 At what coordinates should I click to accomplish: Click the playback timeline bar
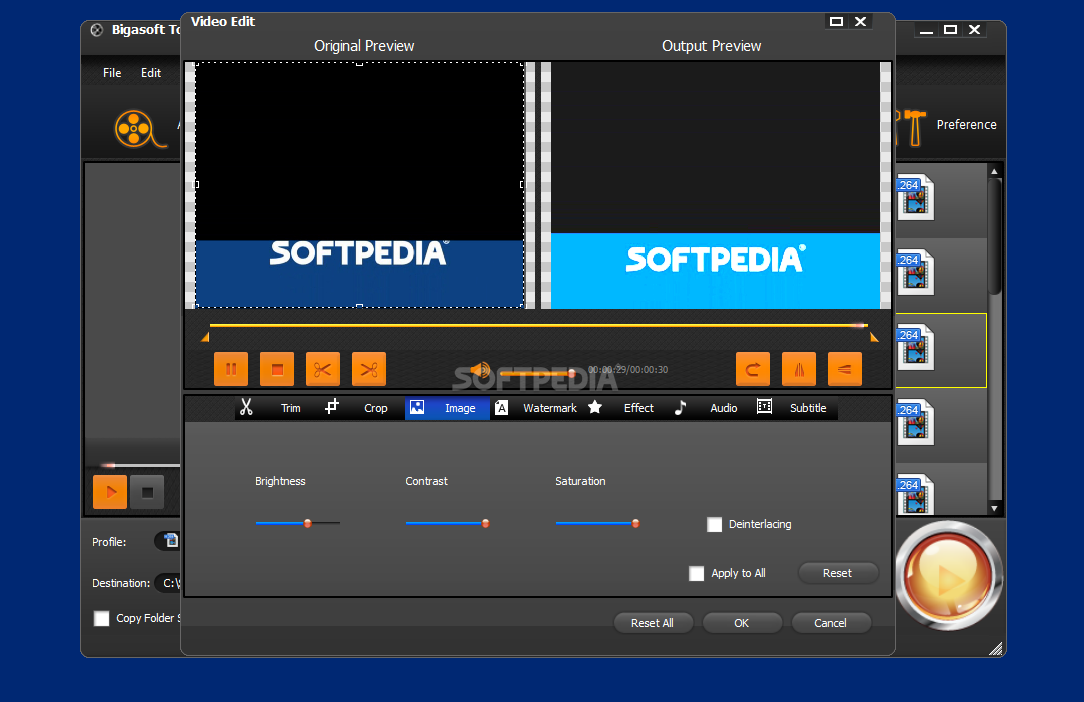(x=539, y=325)
